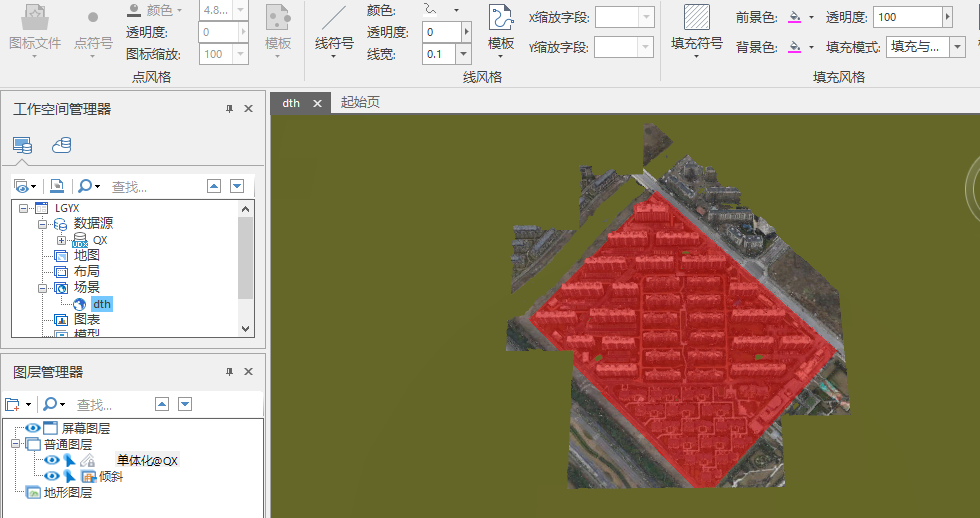Open the 线宽 0.1 dropdown

click(463, 54)
